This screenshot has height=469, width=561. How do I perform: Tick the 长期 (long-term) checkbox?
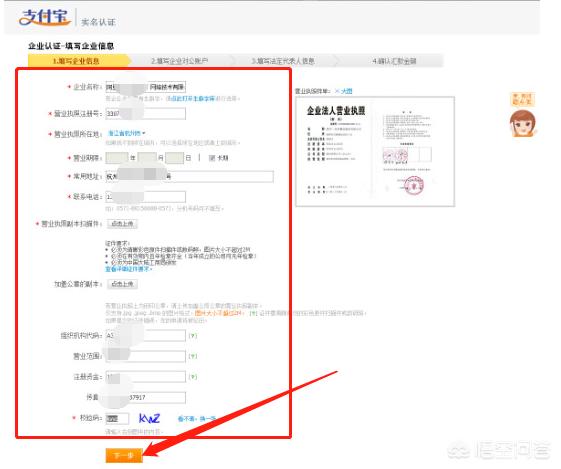(212, 157)
